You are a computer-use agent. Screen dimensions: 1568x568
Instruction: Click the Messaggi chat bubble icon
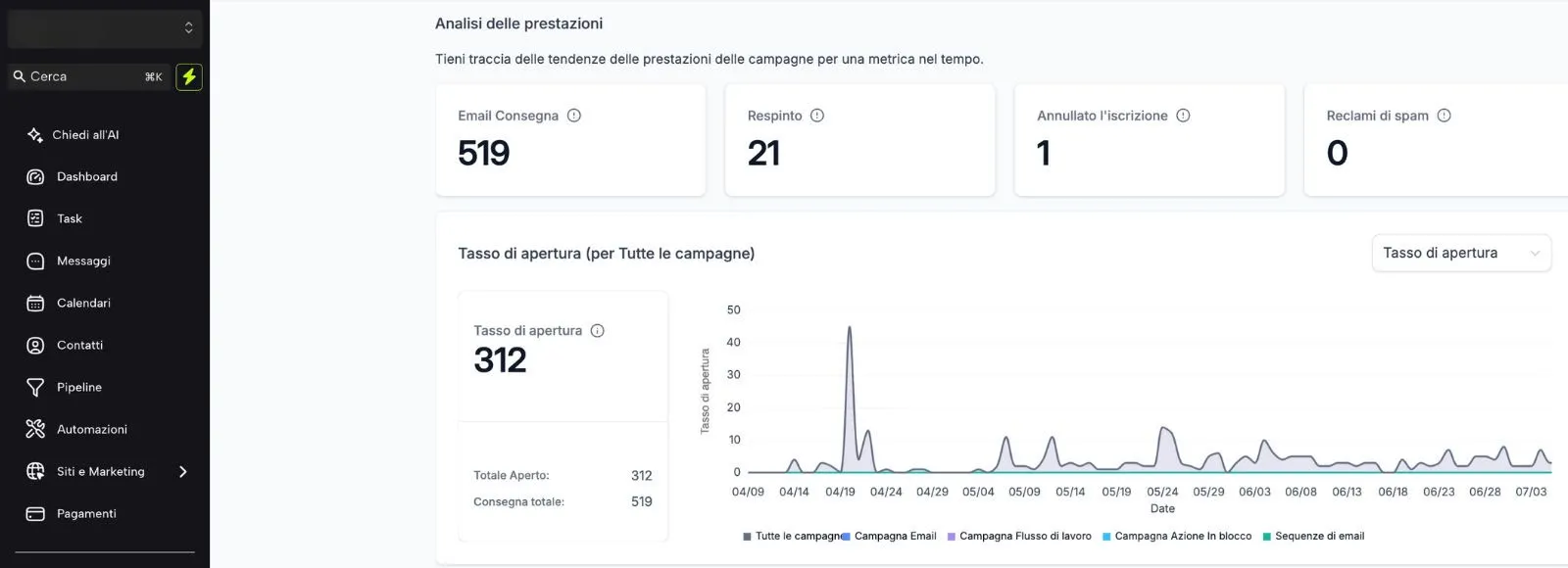coord(35,261)
